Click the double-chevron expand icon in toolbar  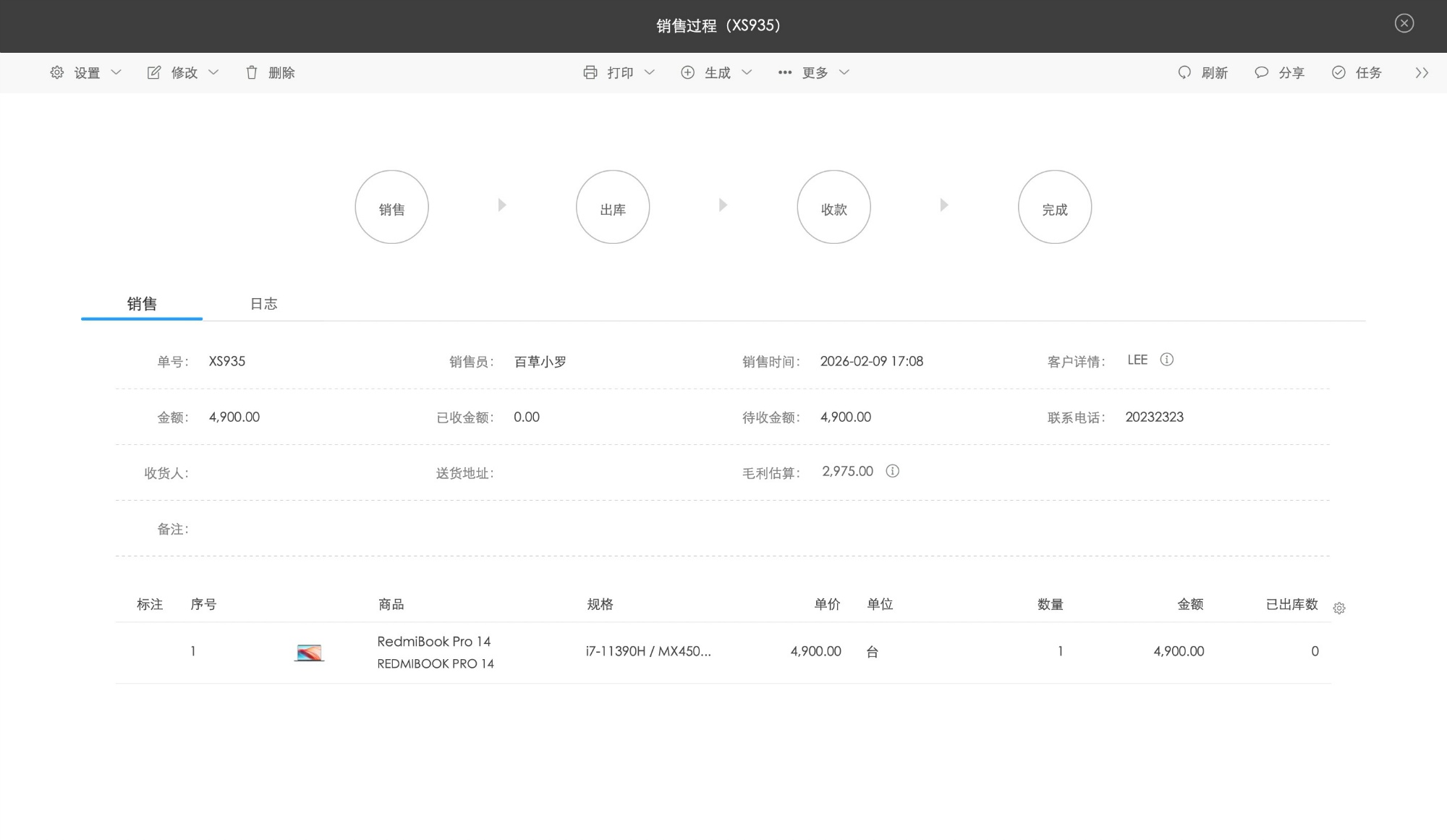[1422, 72]
